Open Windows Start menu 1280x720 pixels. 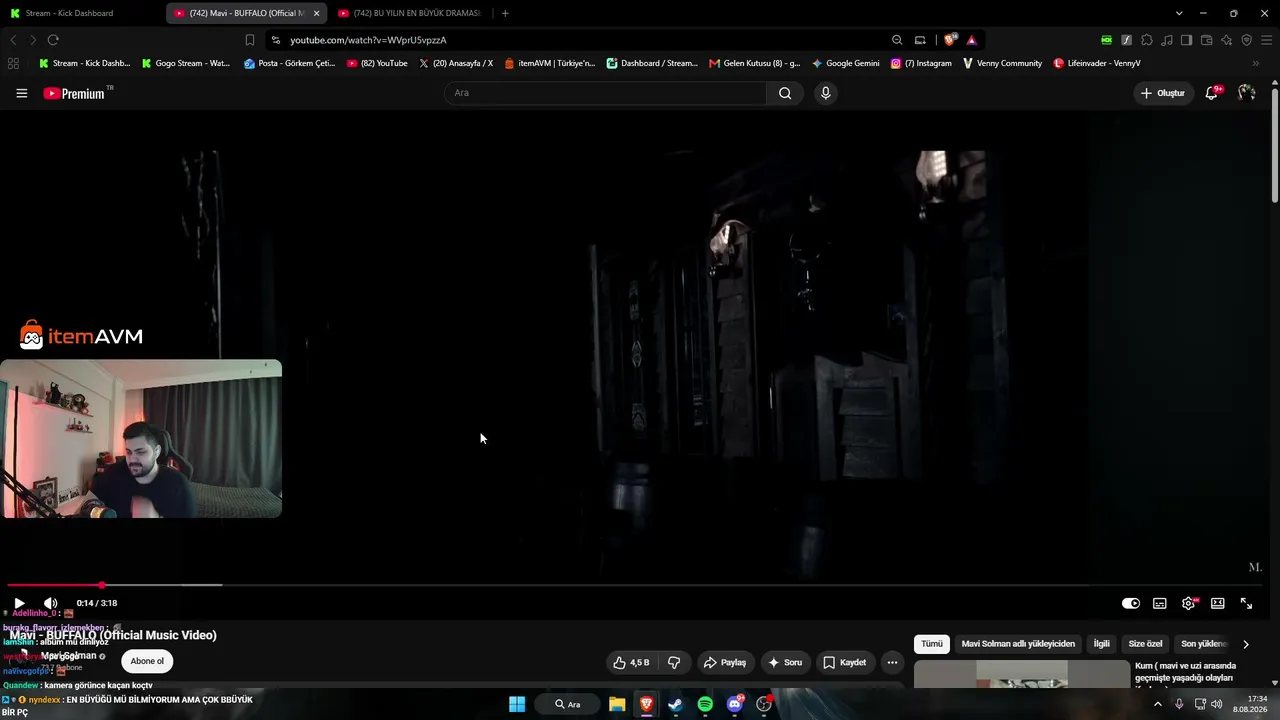tap(517, 704)
